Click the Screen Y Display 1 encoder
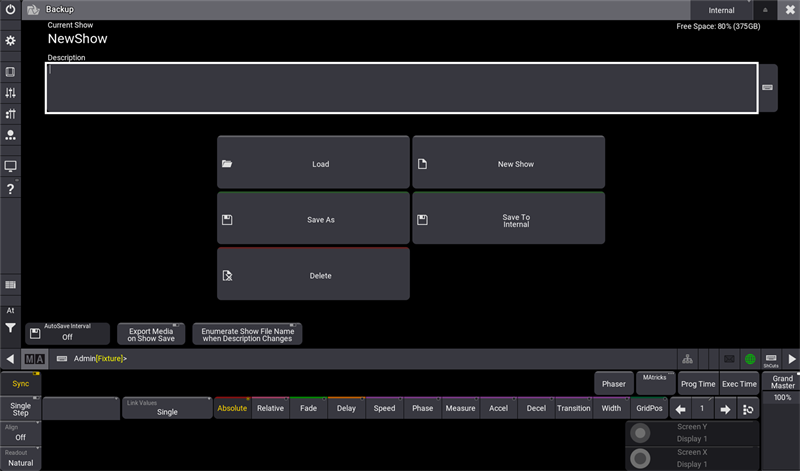This screenshot has width=800, height=471. point(692,433)
